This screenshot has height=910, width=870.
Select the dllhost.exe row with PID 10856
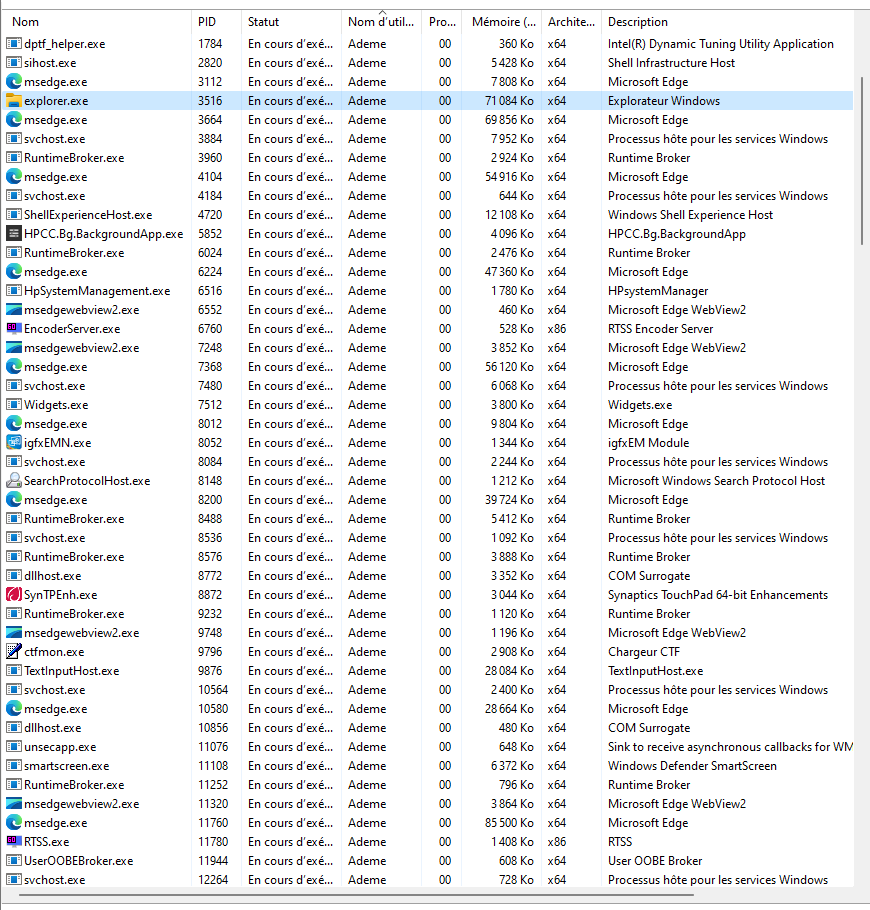428,728
